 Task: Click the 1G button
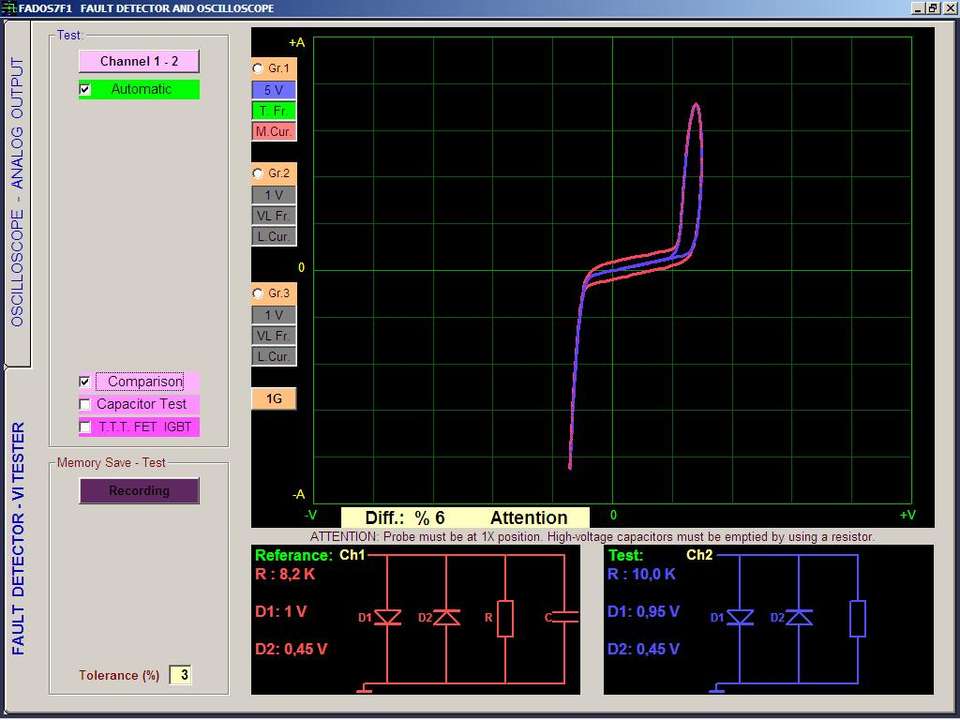(273, 399)
